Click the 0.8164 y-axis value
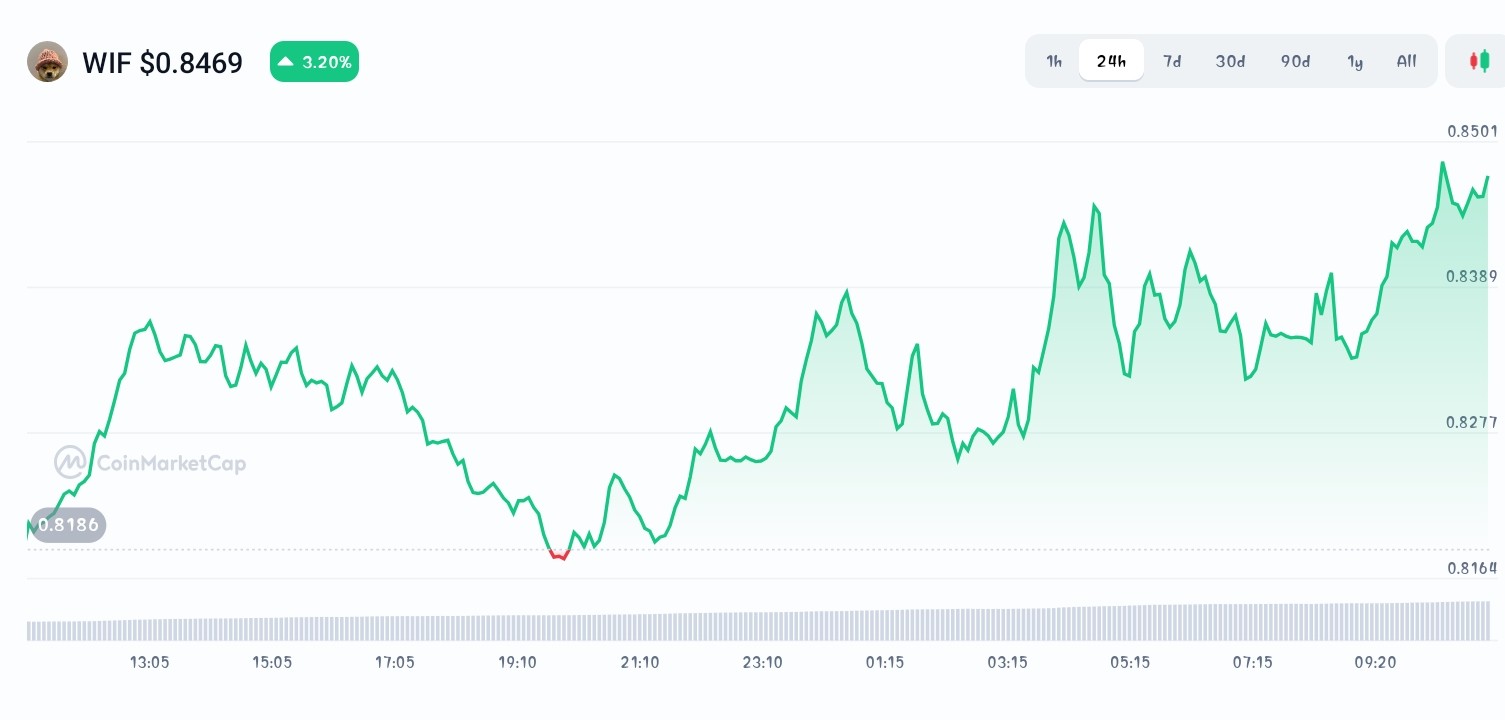The width and height of the screenshot is (1505, 720). point(1472,568)
